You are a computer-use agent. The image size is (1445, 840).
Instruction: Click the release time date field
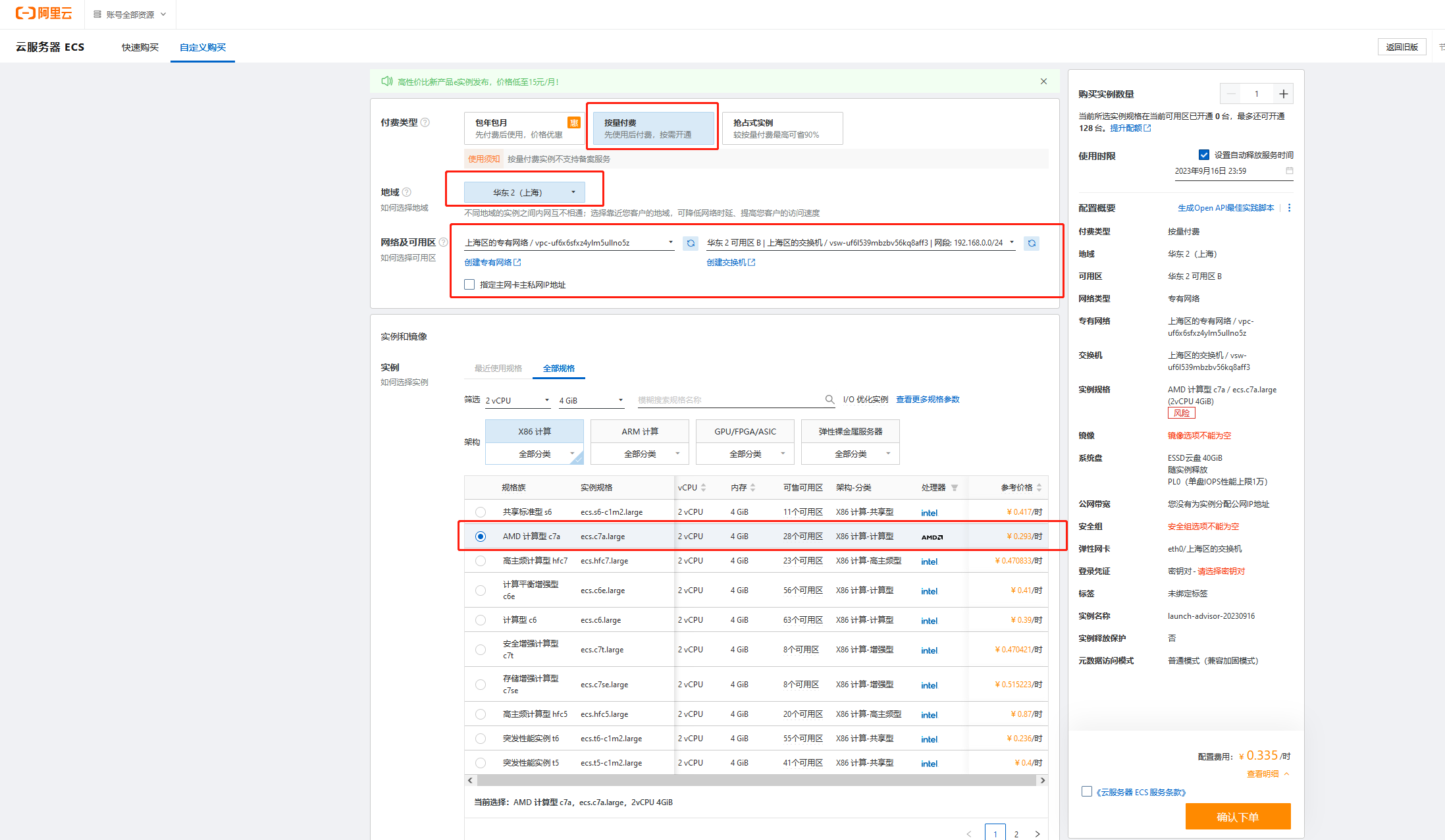1234,171
